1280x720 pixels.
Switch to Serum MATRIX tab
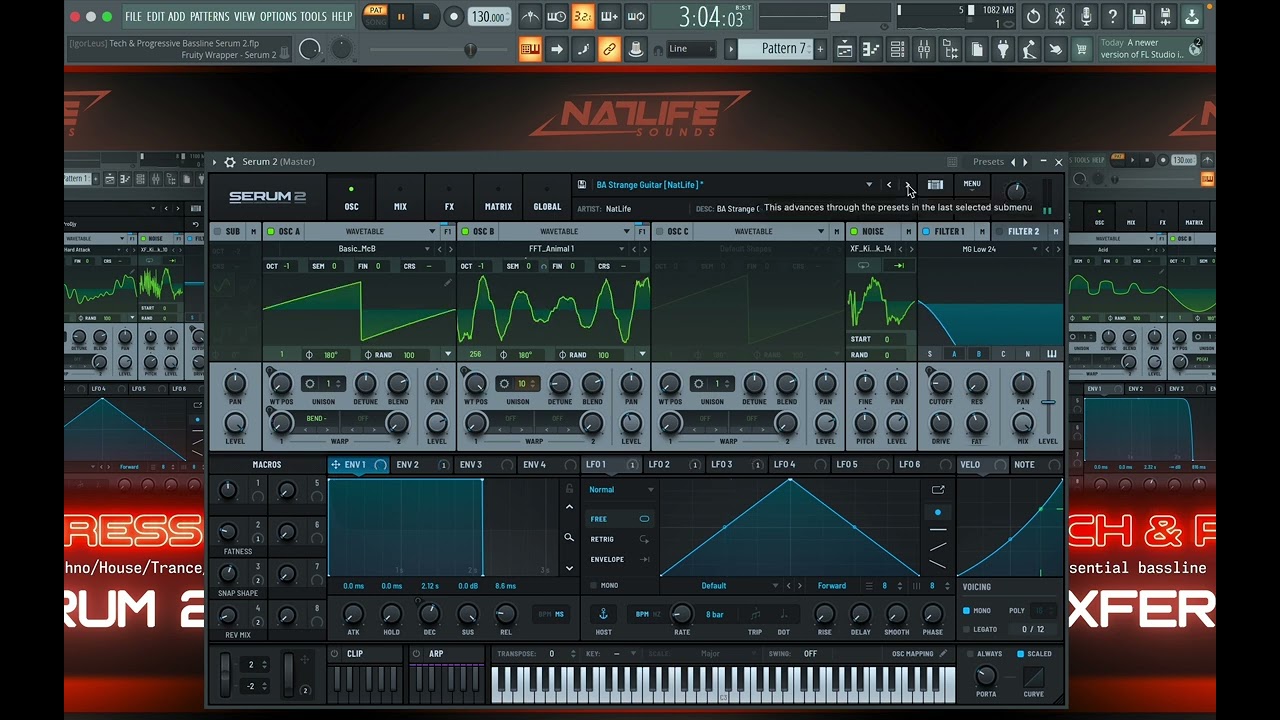tap(498, 197)
